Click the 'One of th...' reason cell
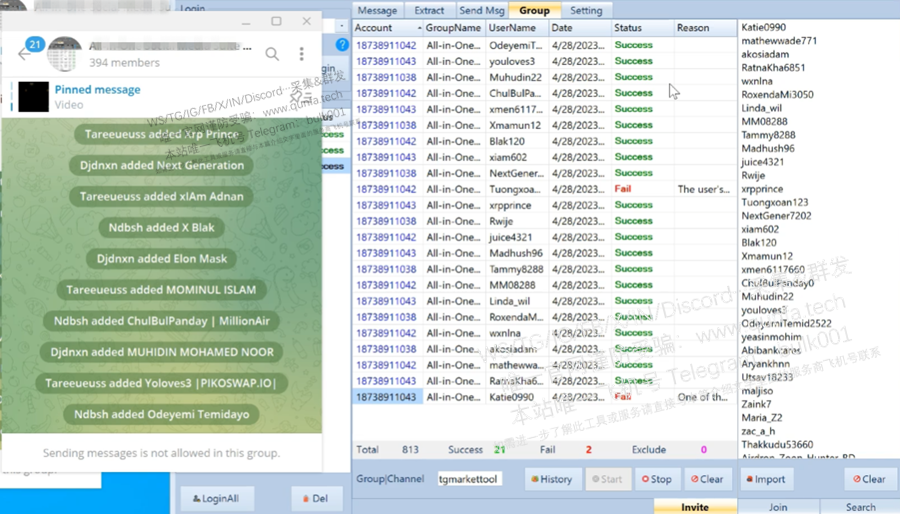This screenshot has width=900, height=514. point(703,397)
